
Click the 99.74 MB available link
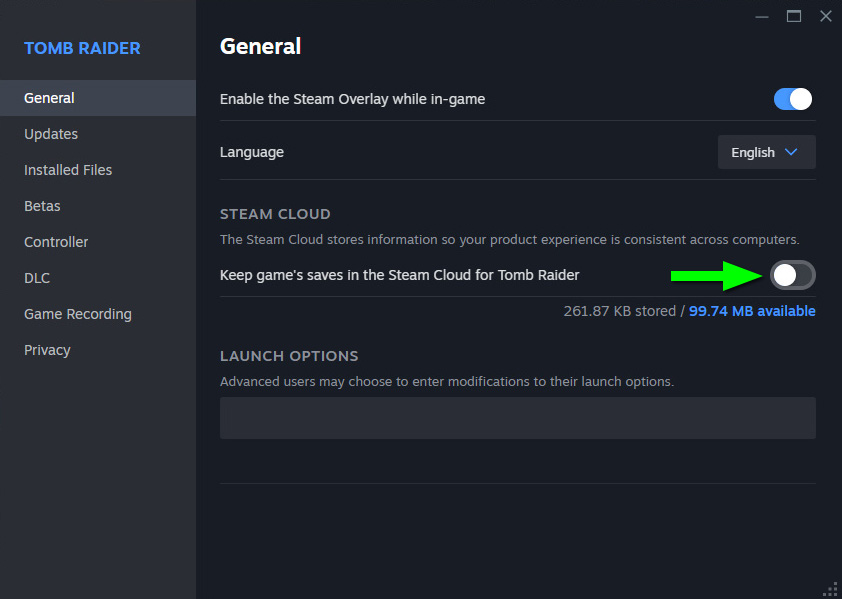click(x=752, y=311)
